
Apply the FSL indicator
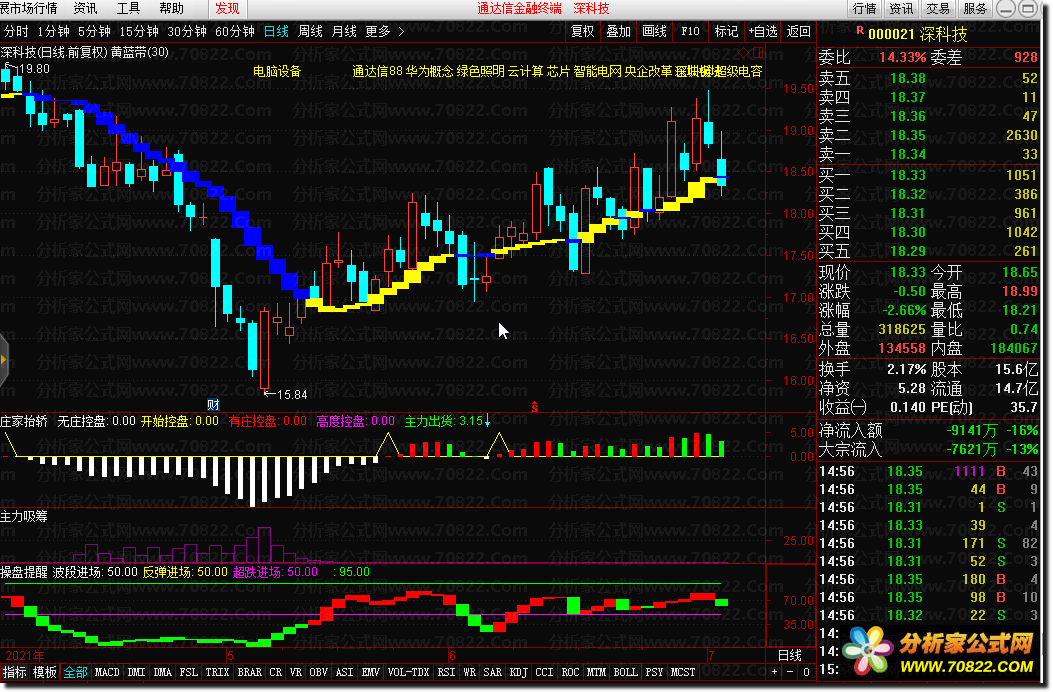click(x=189, y=673)
